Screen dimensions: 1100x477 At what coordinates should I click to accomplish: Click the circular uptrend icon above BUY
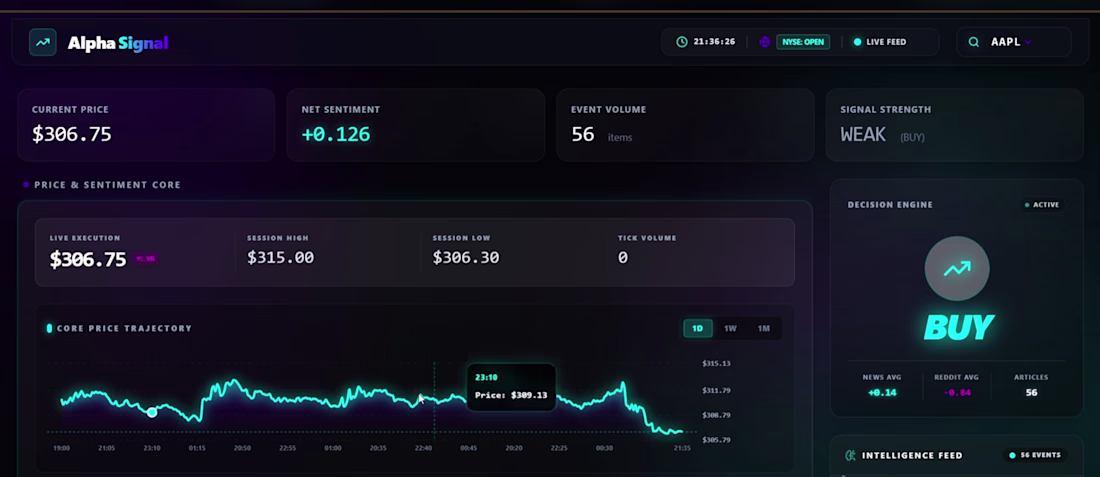[x=957, y=269]
